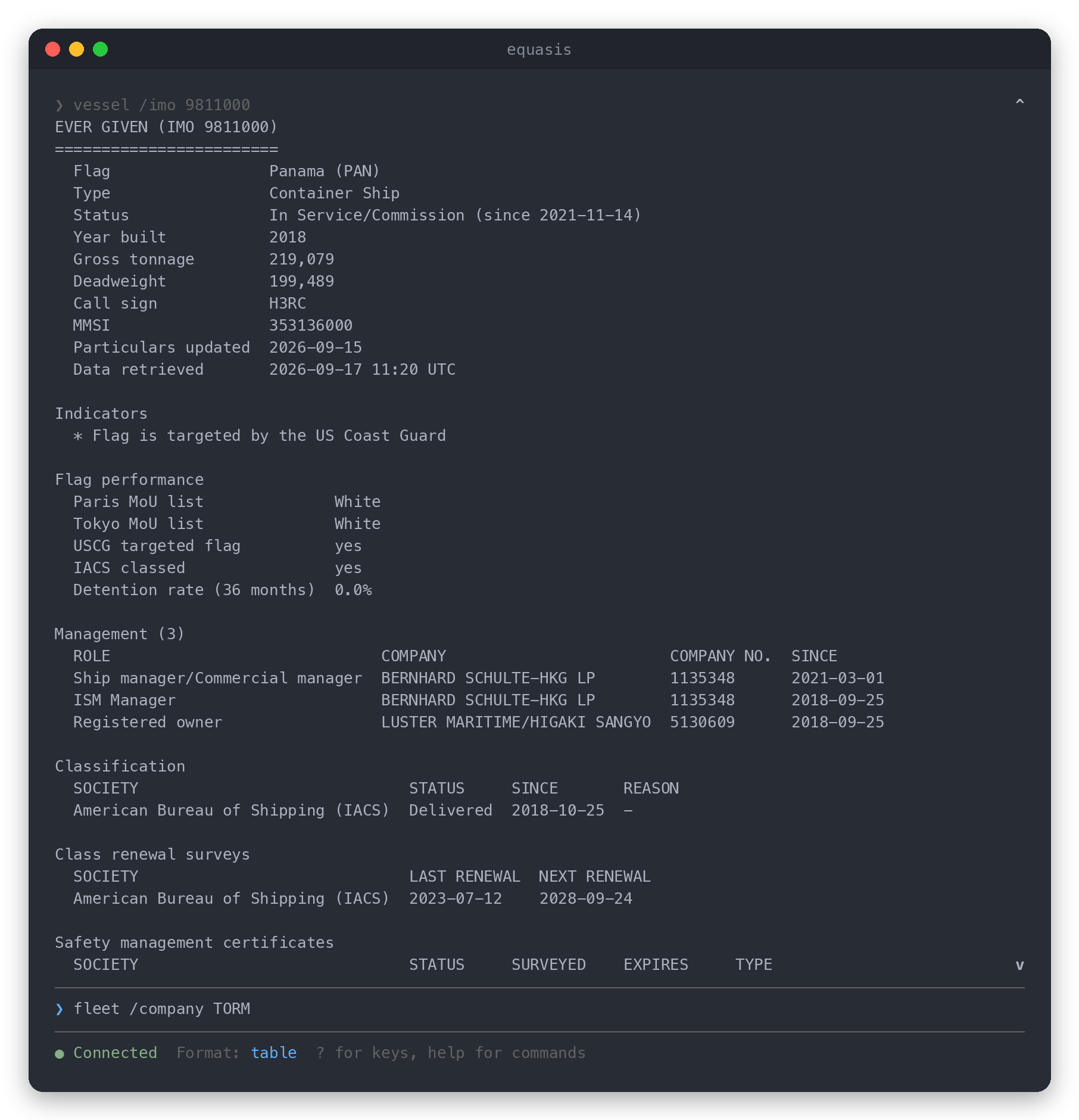This screenshot has height=1120, width=1079.
Task: Click the EXPIRES column header
Action: pyautogui.click(x=656, y=965)
